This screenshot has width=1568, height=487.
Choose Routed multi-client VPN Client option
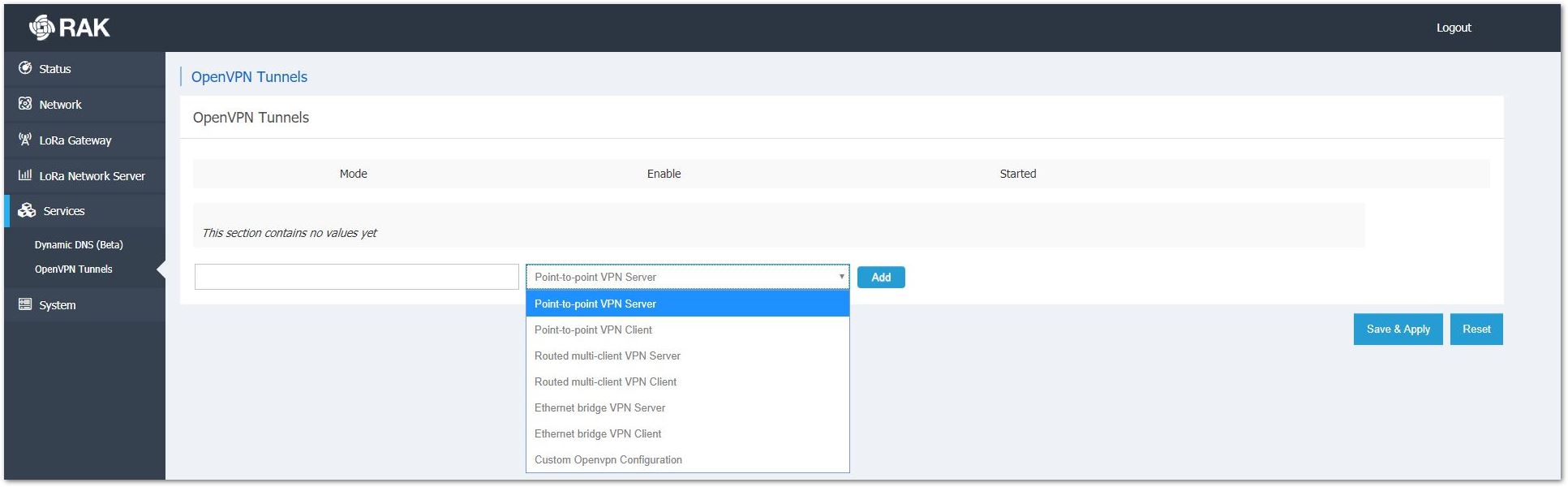[x=688, y=381]
